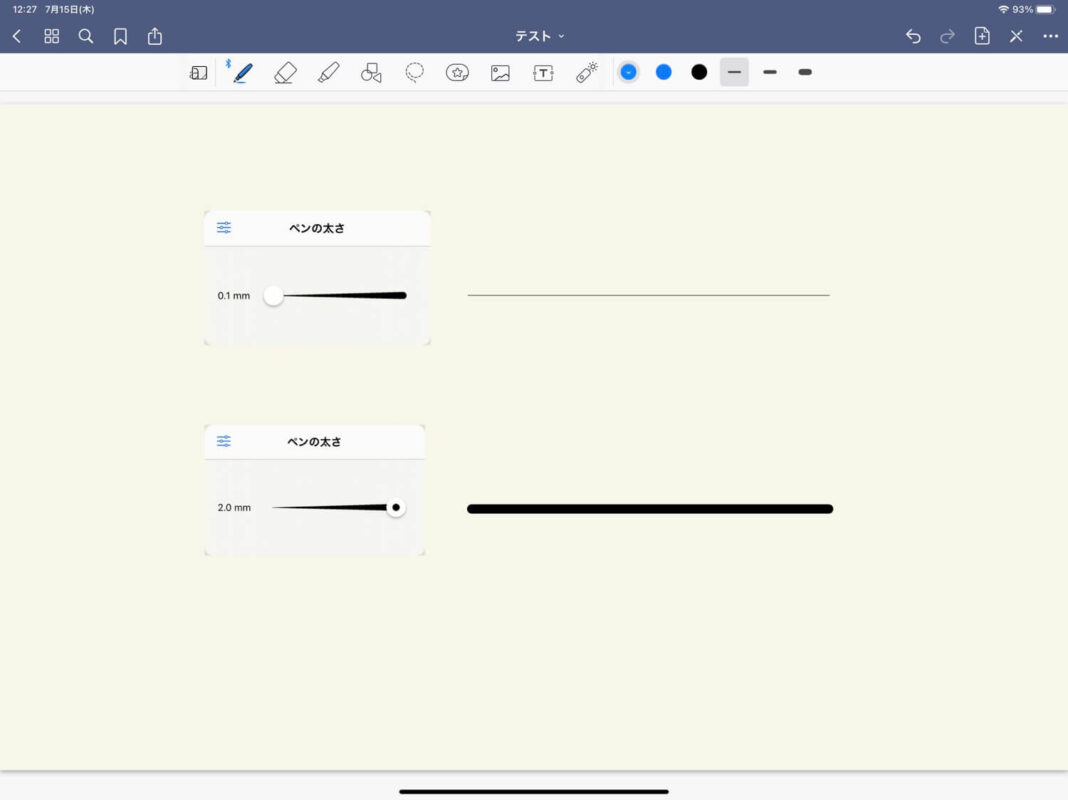Screen dimensions: 1068x800
Task: Choose the Lasso selection tool
Action: [414, 72]
